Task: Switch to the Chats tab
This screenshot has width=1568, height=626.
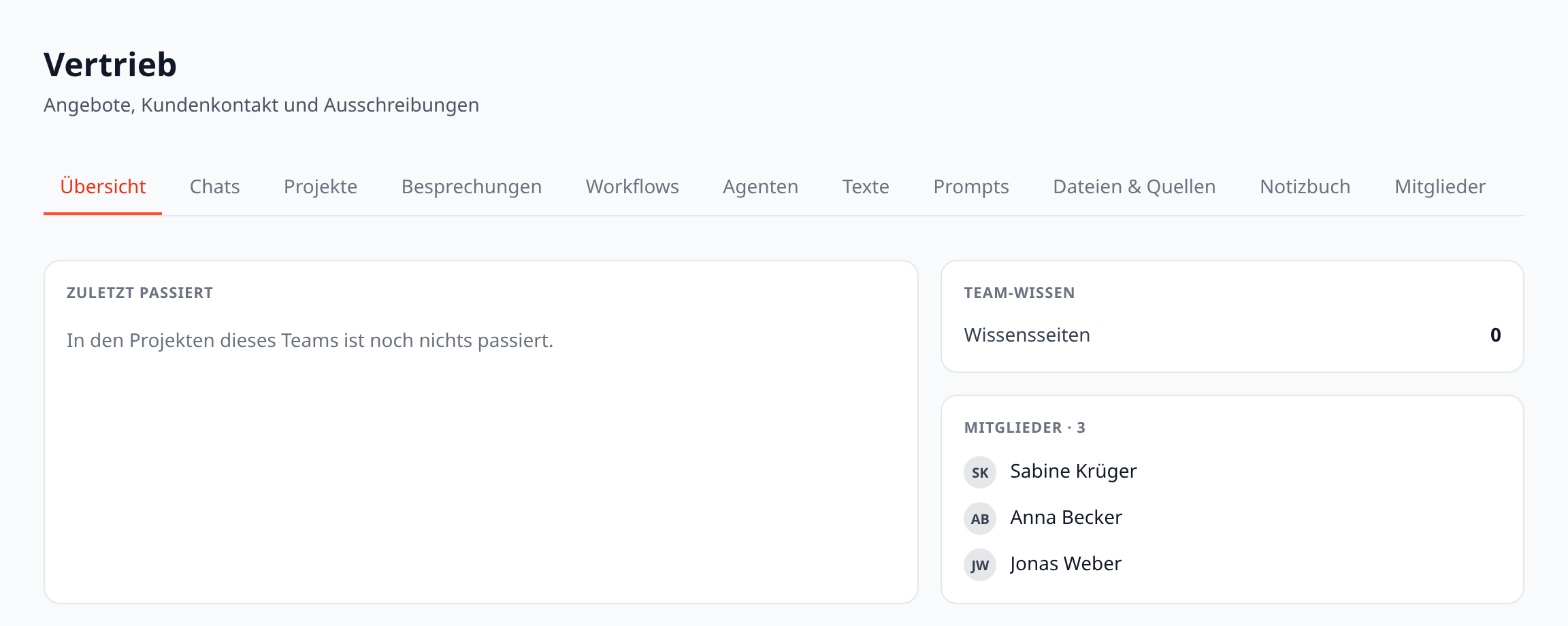Action: [214, 186]
